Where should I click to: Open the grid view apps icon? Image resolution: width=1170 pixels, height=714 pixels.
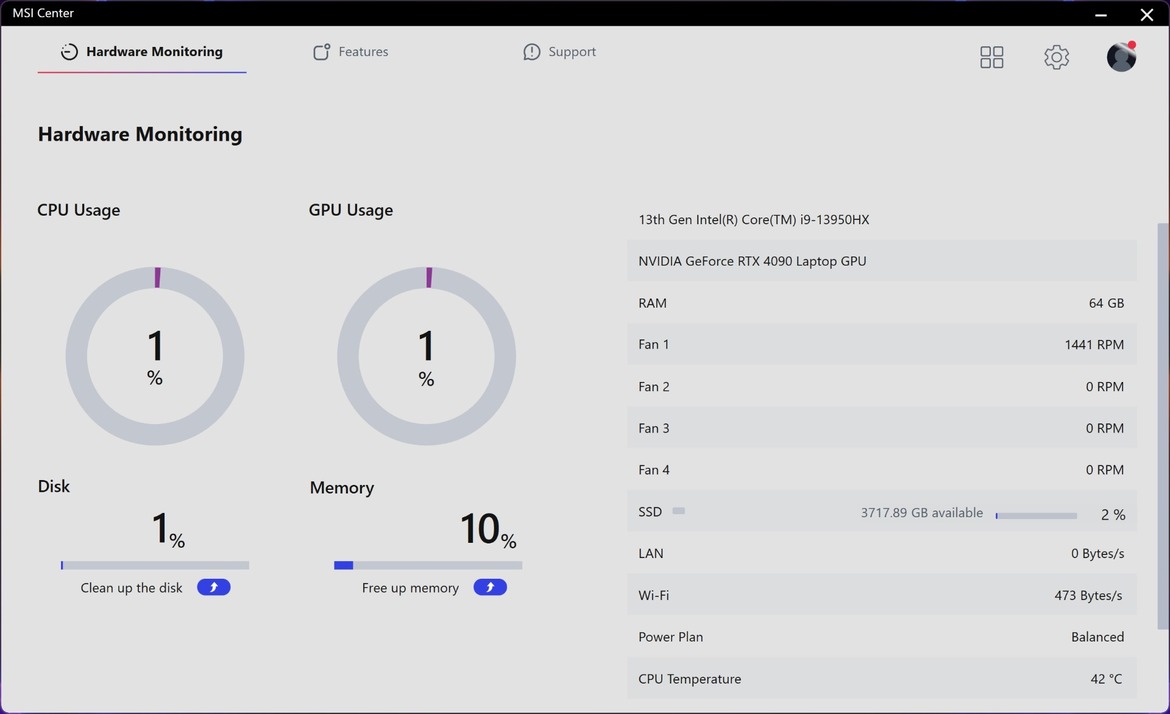992,57
